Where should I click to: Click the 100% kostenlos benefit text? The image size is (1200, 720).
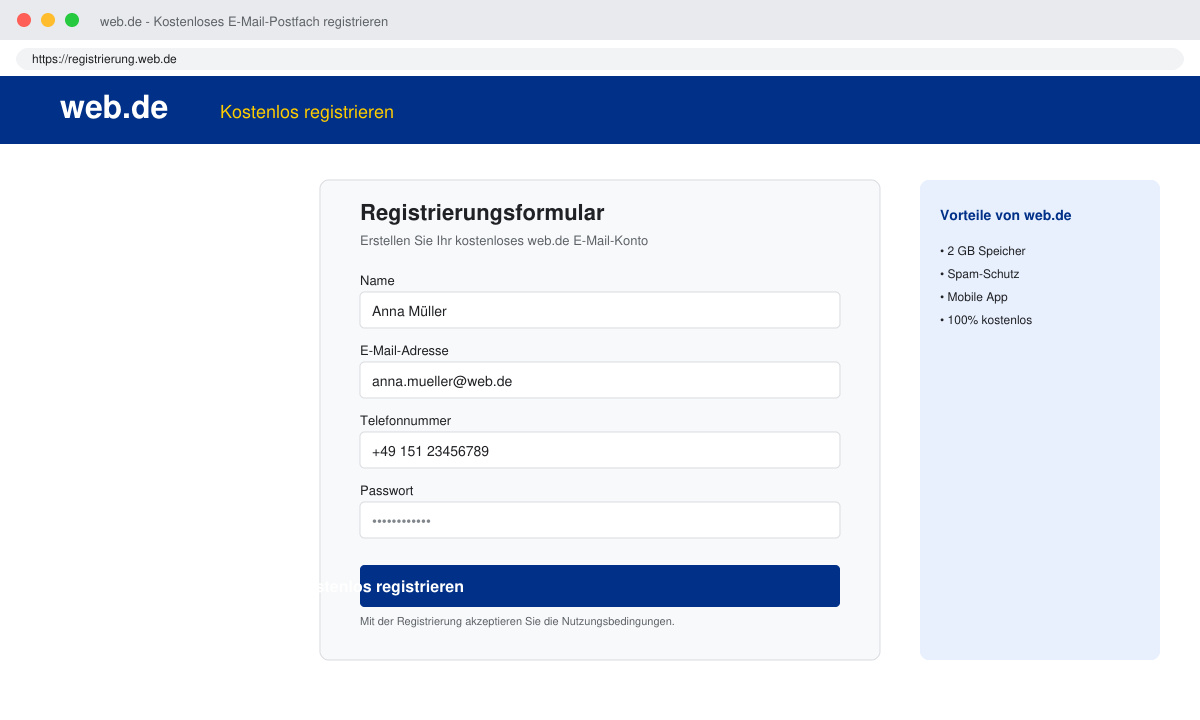[986, 320]
